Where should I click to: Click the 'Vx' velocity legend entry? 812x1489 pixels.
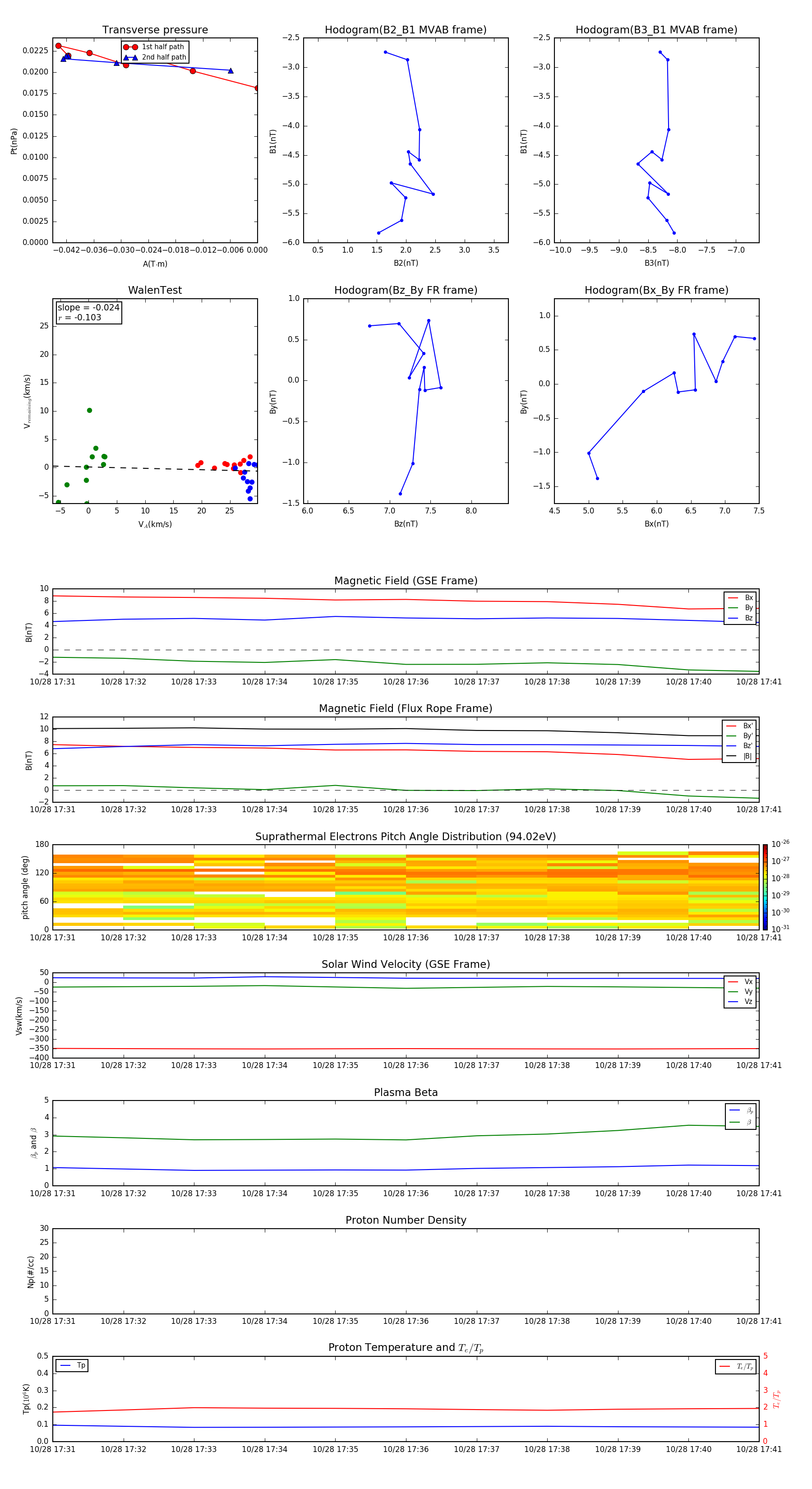740,981
